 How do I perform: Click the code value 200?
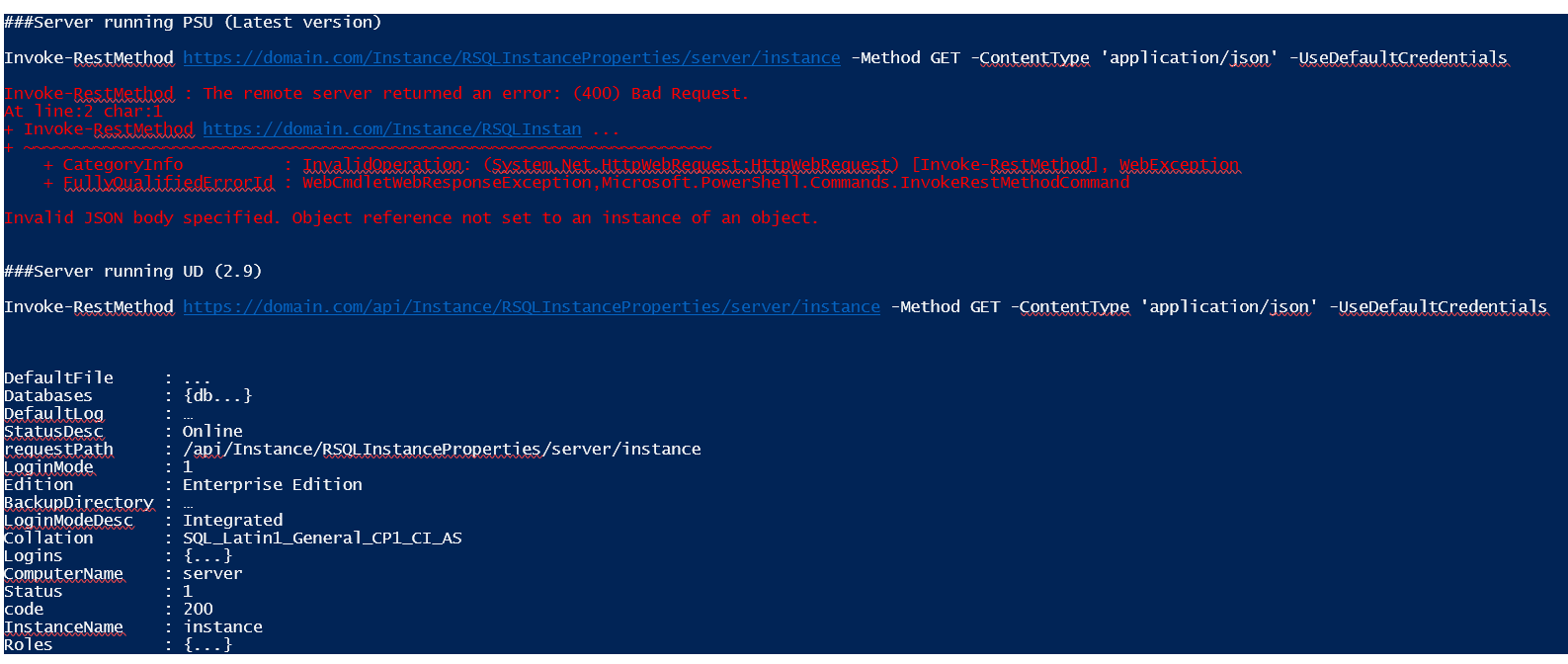[198, 609]
